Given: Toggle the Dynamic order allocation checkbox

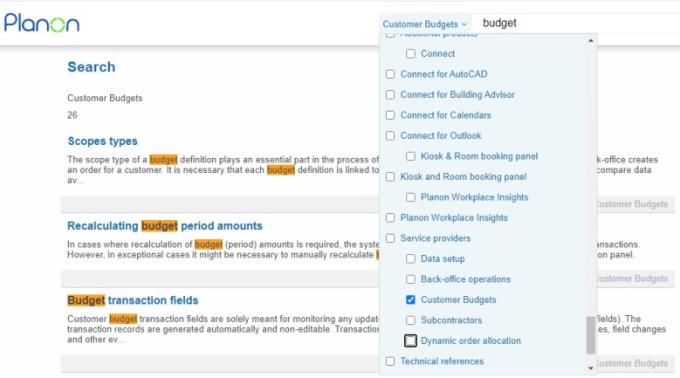Looking at the screenshot, I should tap(410, 341).
